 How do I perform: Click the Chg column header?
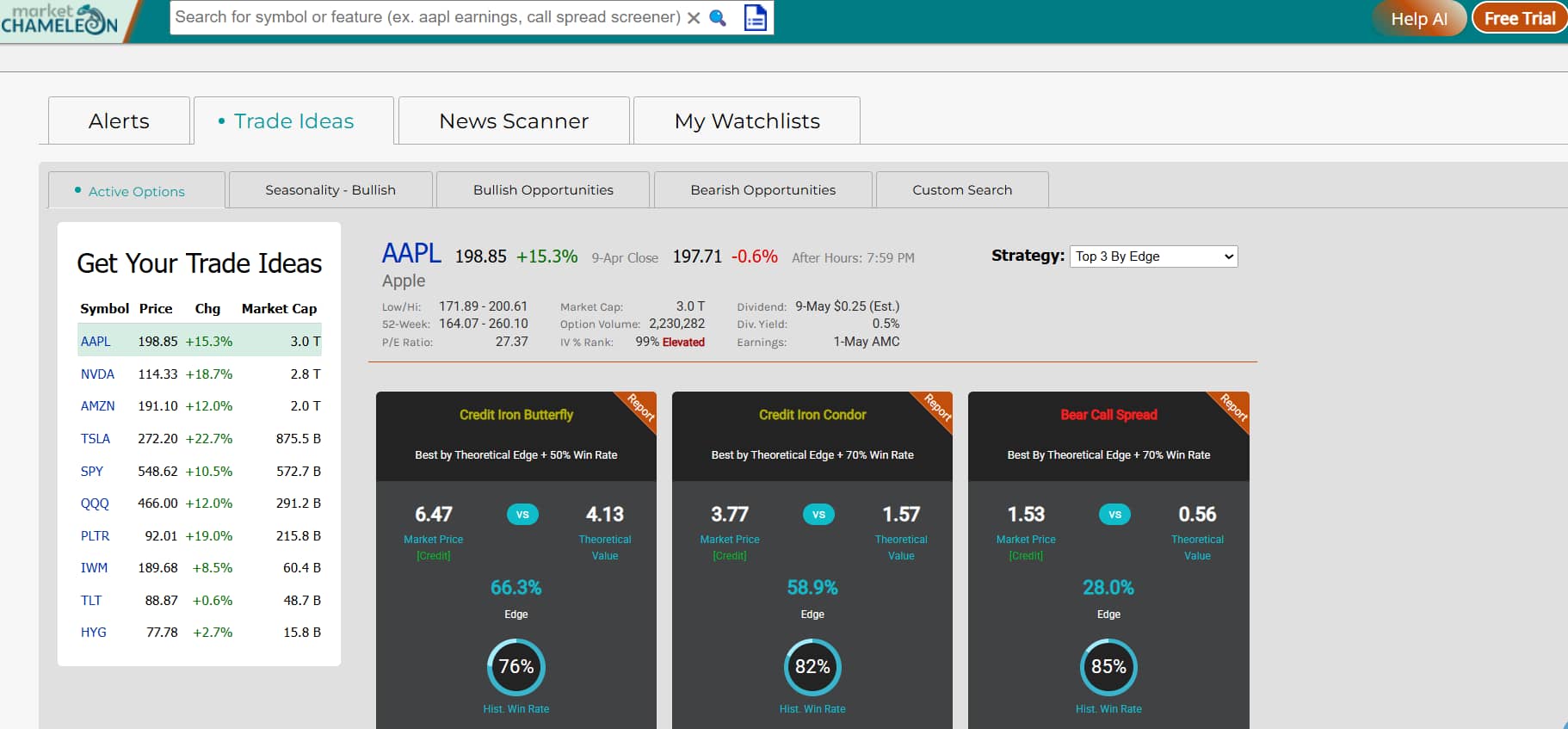[207, 308]
